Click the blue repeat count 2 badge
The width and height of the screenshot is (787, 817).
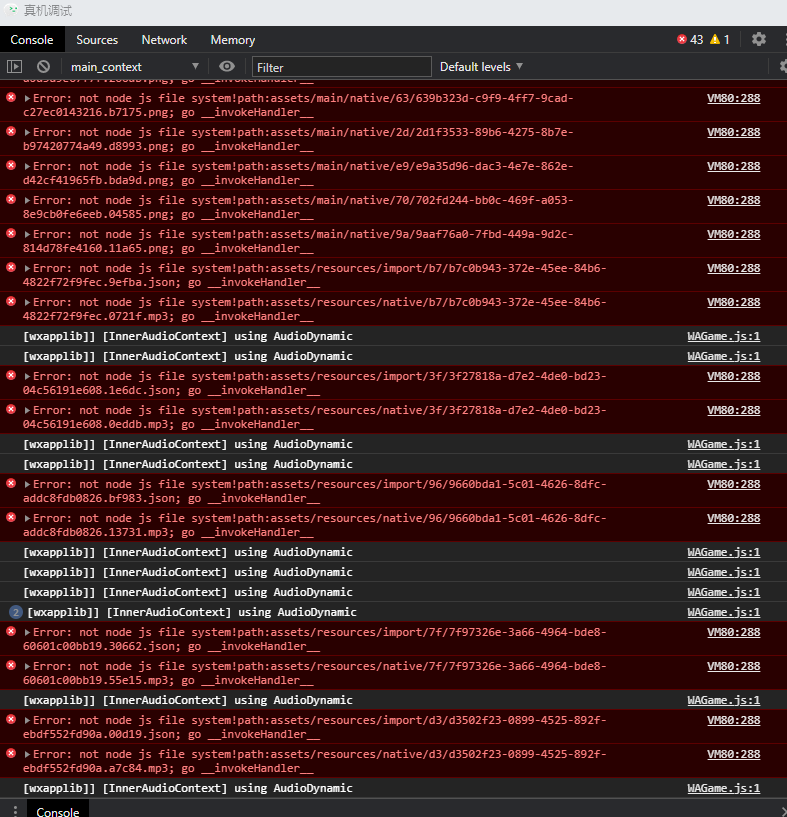point(16,612)
